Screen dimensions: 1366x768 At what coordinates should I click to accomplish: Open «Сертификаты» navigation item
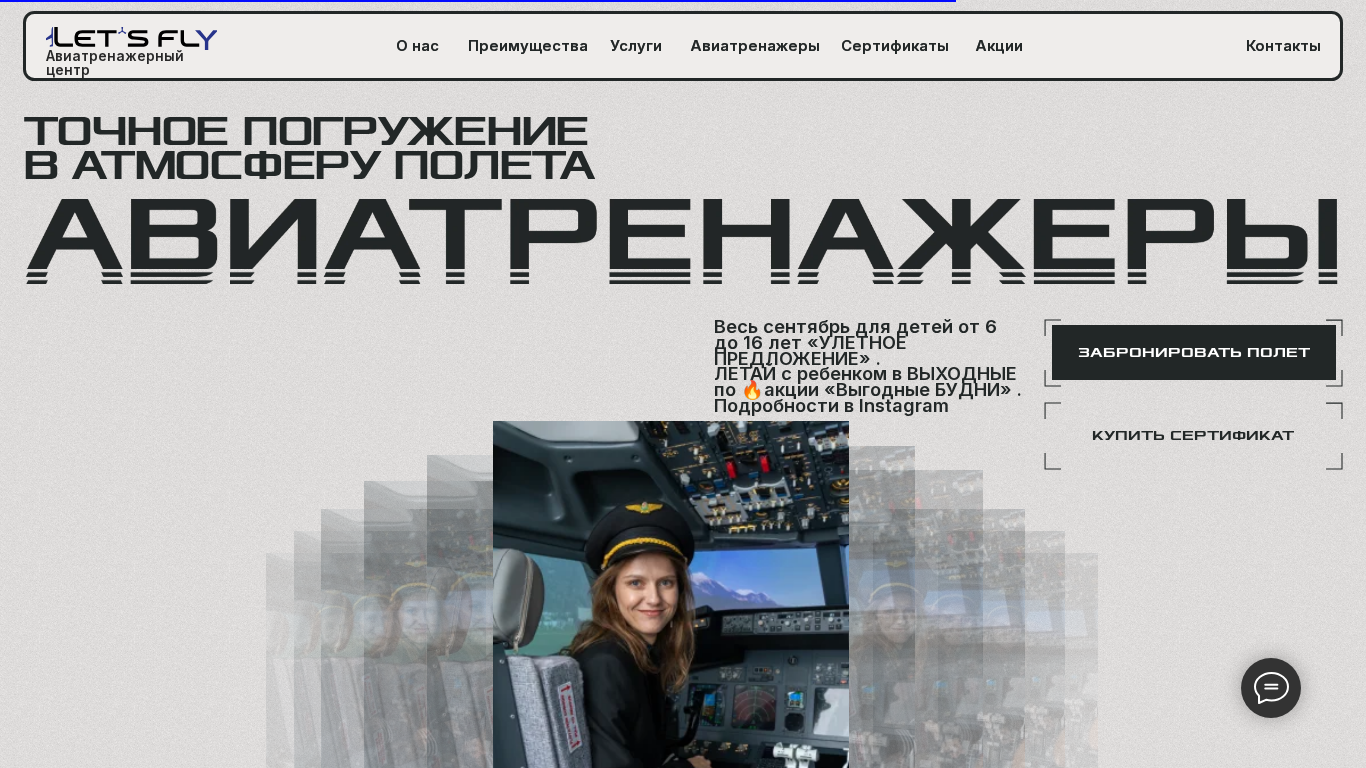895,46
